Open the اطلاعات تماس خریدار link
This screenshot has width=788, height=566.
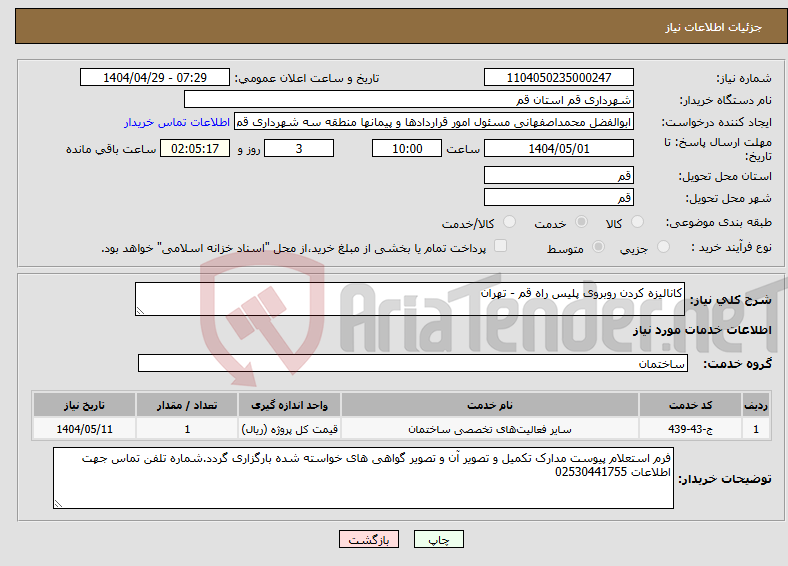177,122
